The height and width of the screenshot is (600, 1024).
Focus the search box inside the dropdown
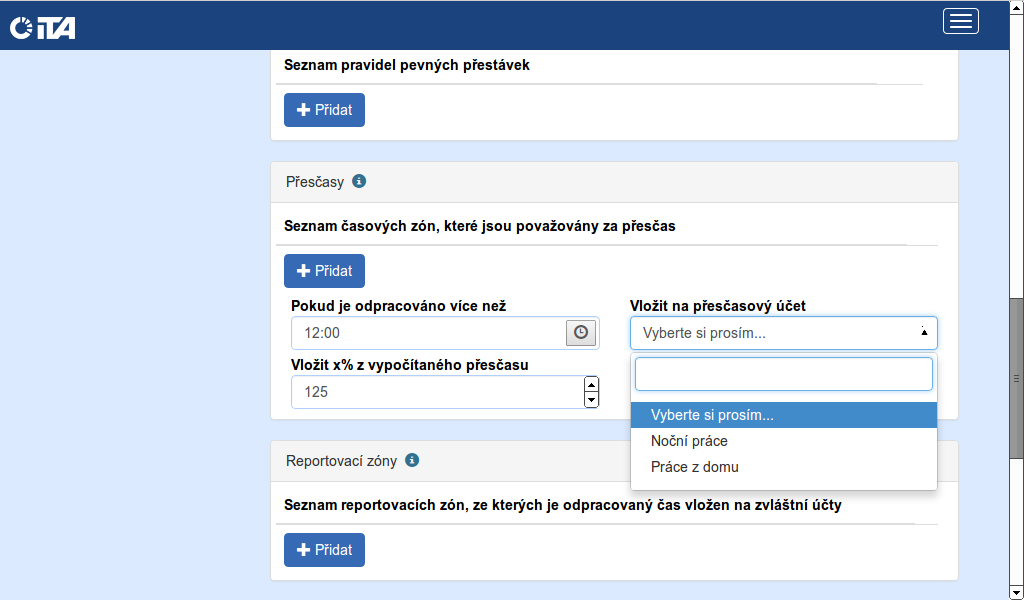(783, 374)
